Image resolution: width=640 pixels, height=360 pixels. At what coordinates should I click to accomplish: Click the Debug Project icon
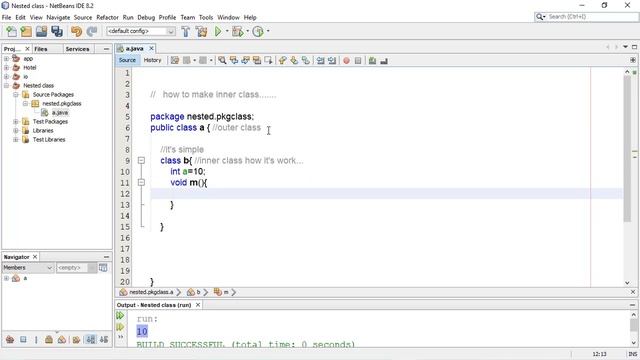pyautogui.click(x=238, y=31)
